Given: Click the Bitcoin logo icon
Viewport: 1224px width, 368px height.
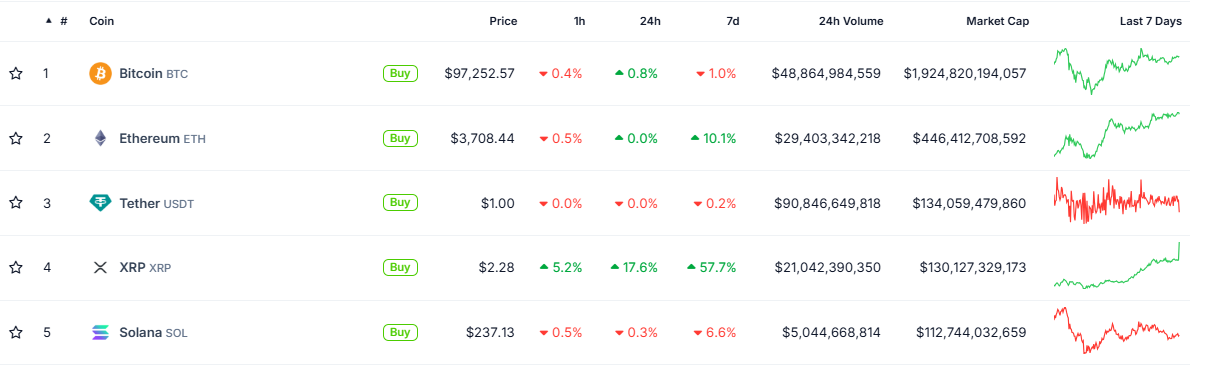Looking at the screenshot, I should (x=100, y=73).
